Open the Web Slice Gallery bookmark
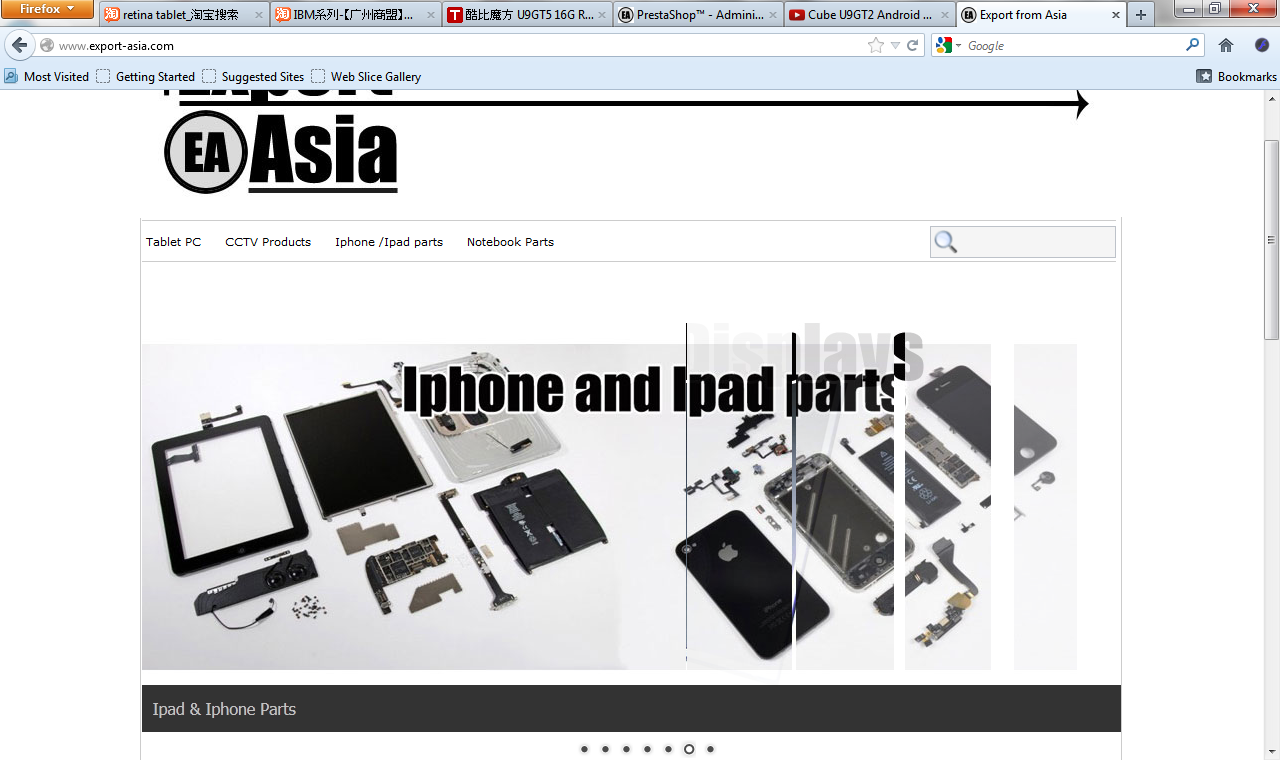The image size is (1280, 760). [366, 76]
